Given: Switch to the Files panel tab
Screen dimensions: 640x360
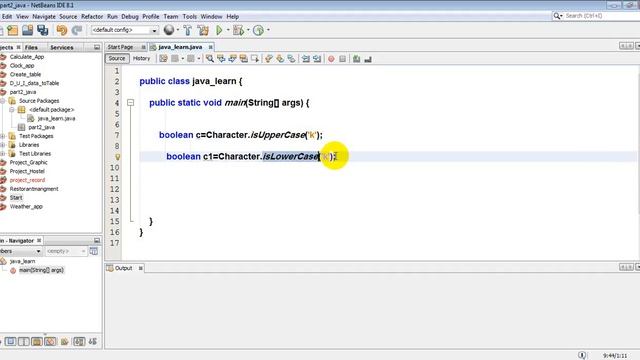Looking at the screenshot, I should pos(31,47).
